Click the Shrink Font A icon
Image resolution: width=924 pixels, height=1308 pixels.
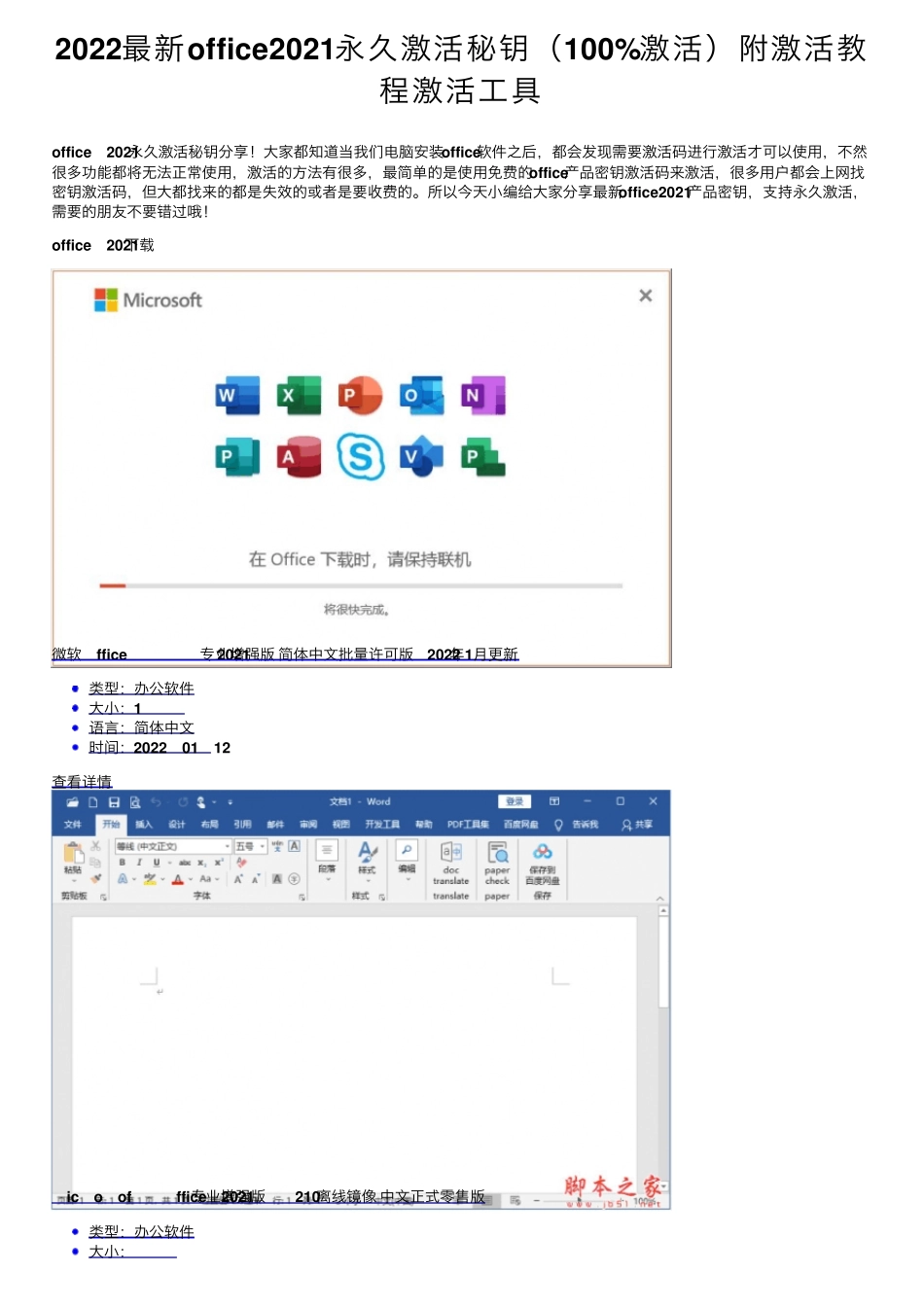[x=256, y=878]
